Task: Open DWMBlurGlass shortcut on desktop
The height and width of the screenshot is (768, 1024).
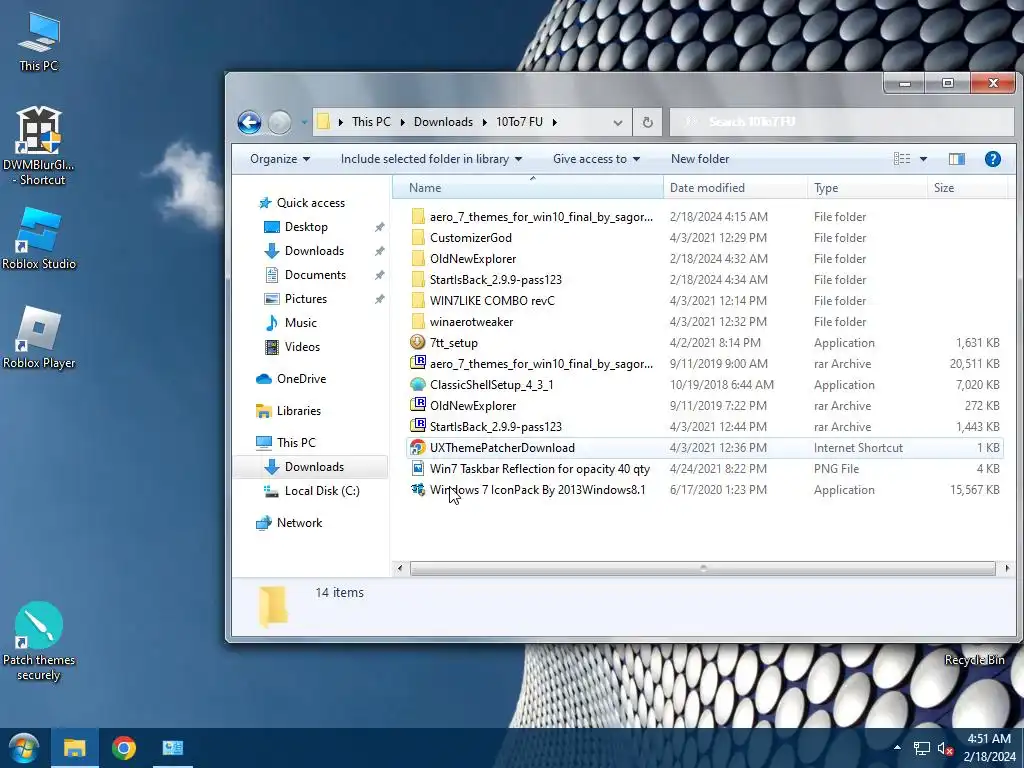Action: pos(39,145)
